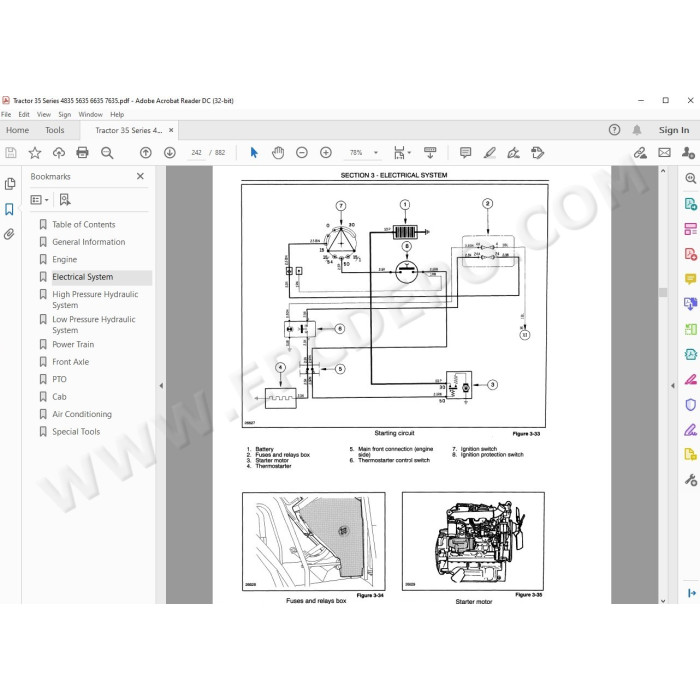Image resolution: width=700 pixels, height=700 pixels.
Task: Show page thumbnails panel
Action: click(x=10, y=184)
